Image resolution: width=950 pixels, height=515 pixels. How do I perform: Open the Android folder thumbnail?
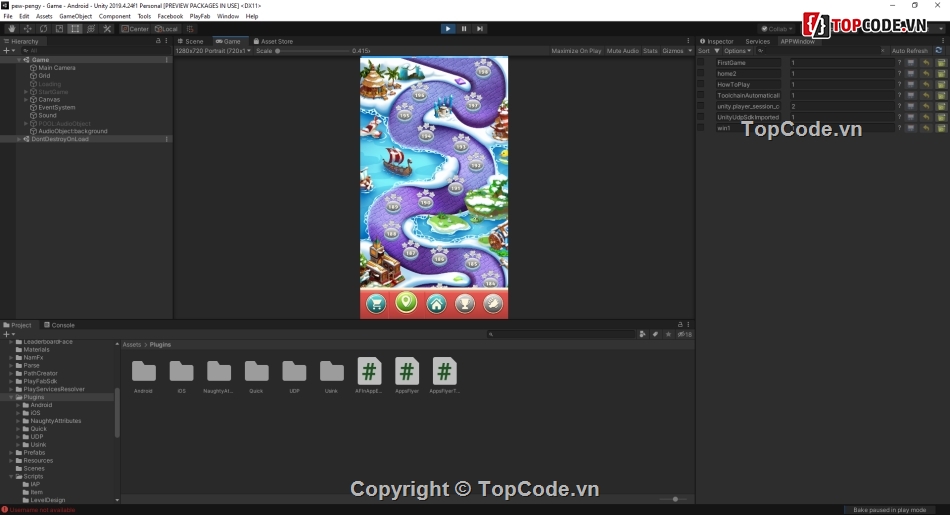[144, 376]
